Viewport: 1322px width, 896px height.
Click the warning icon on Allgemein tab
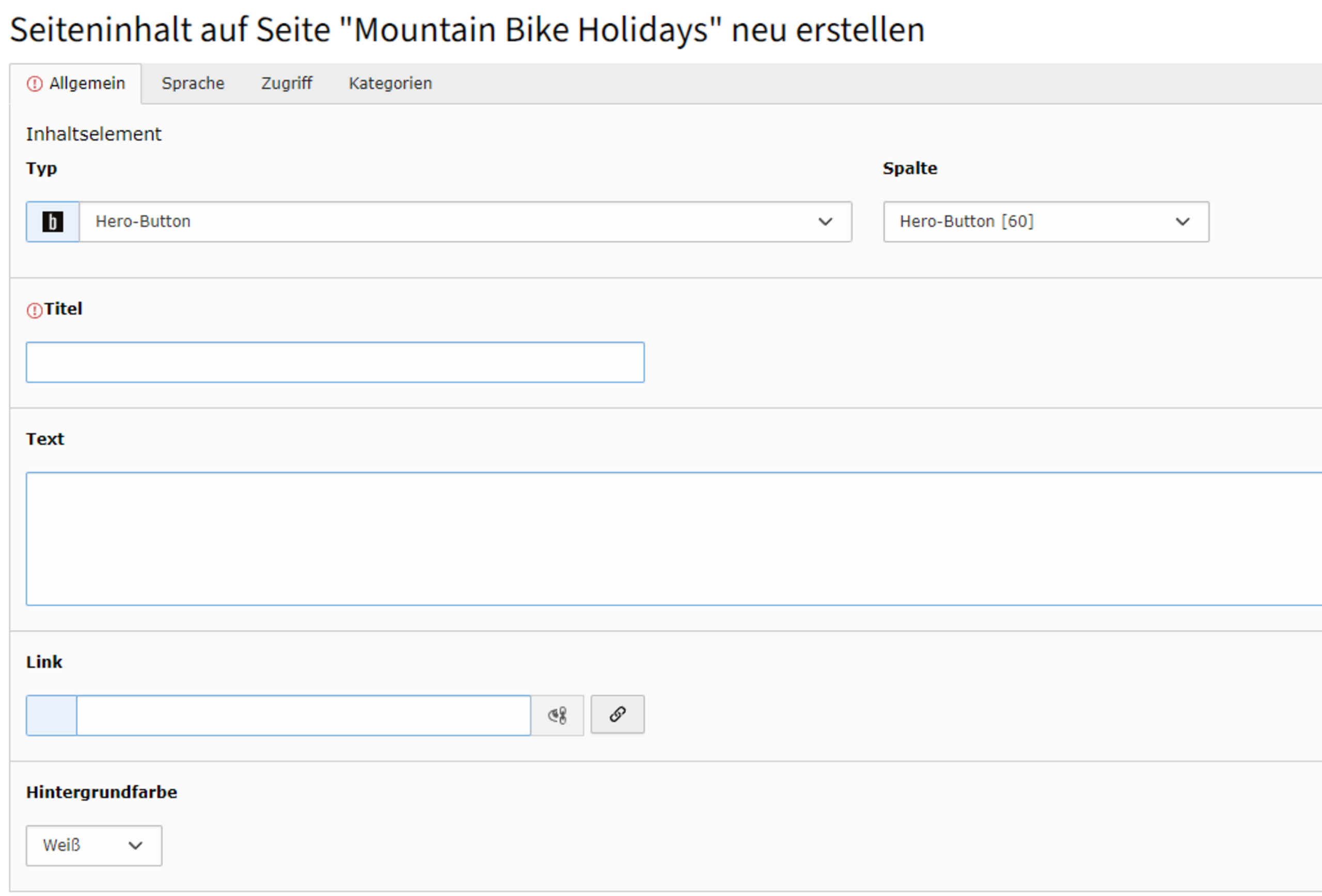(x=35, y=84)
